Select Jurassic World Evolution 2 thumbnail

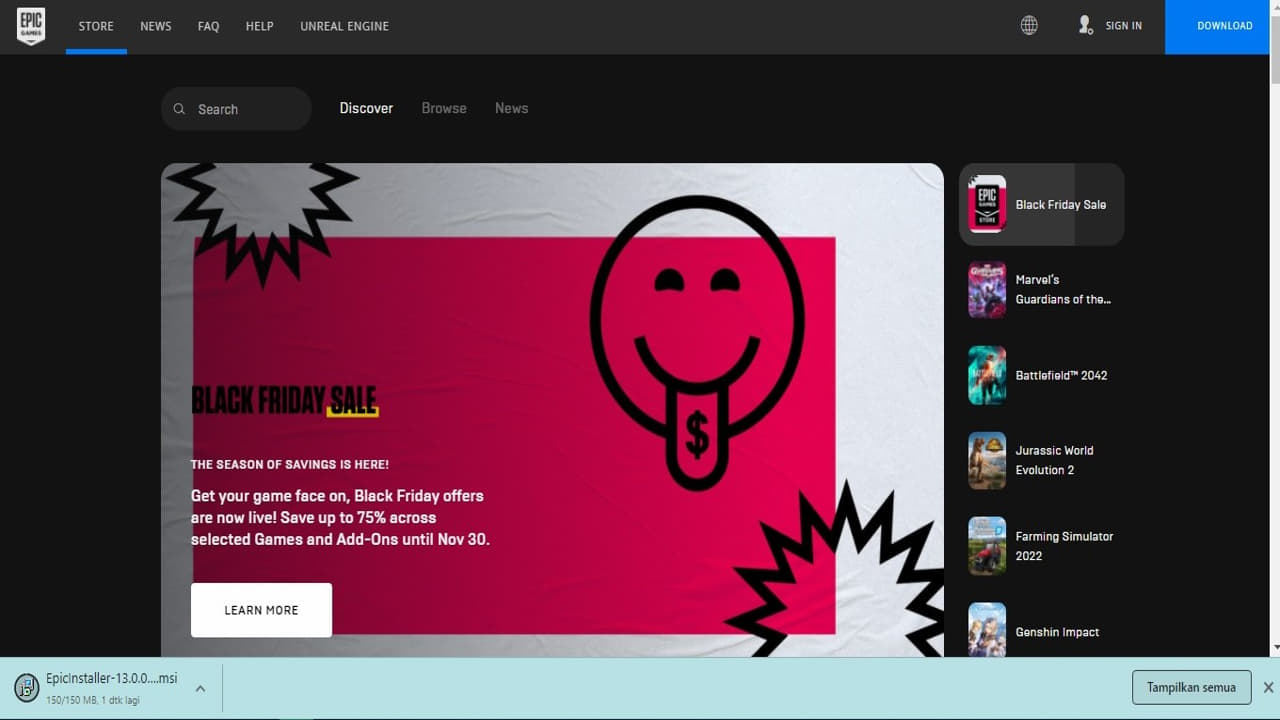987,460
